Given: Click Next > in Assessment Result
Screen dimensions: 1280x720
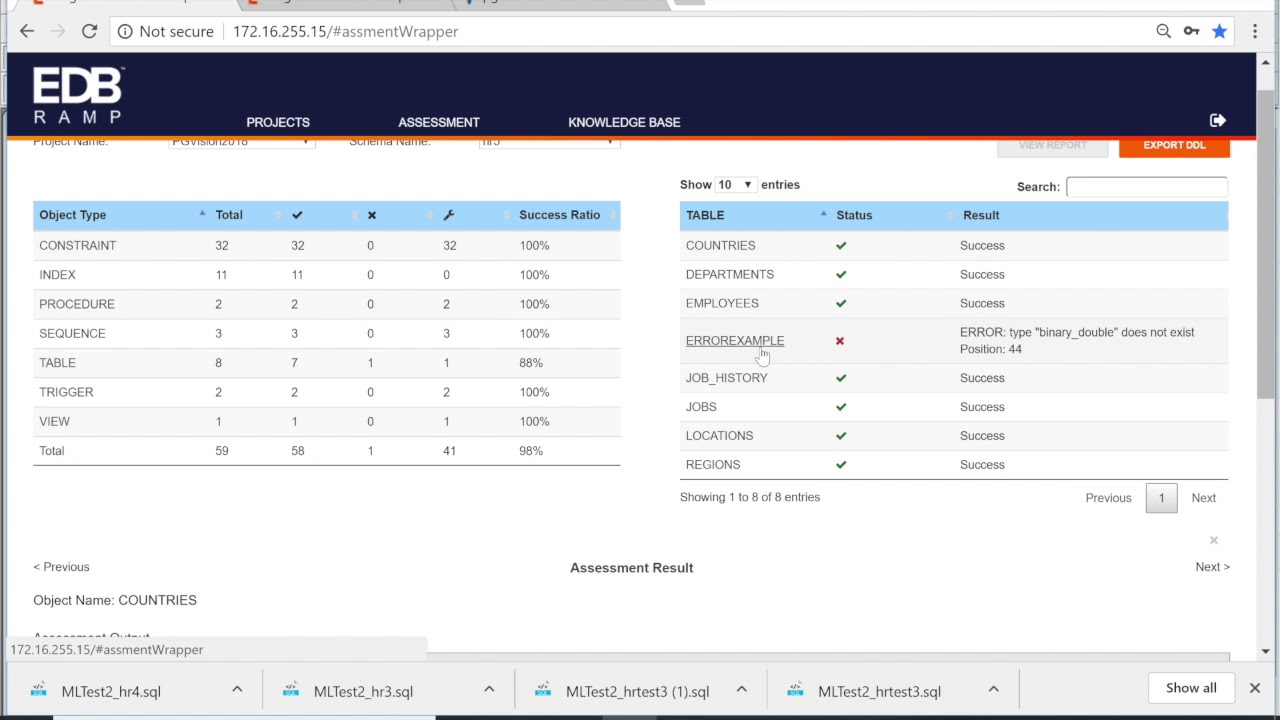Looking at the screenshot, I should (x=1212, y=567).
